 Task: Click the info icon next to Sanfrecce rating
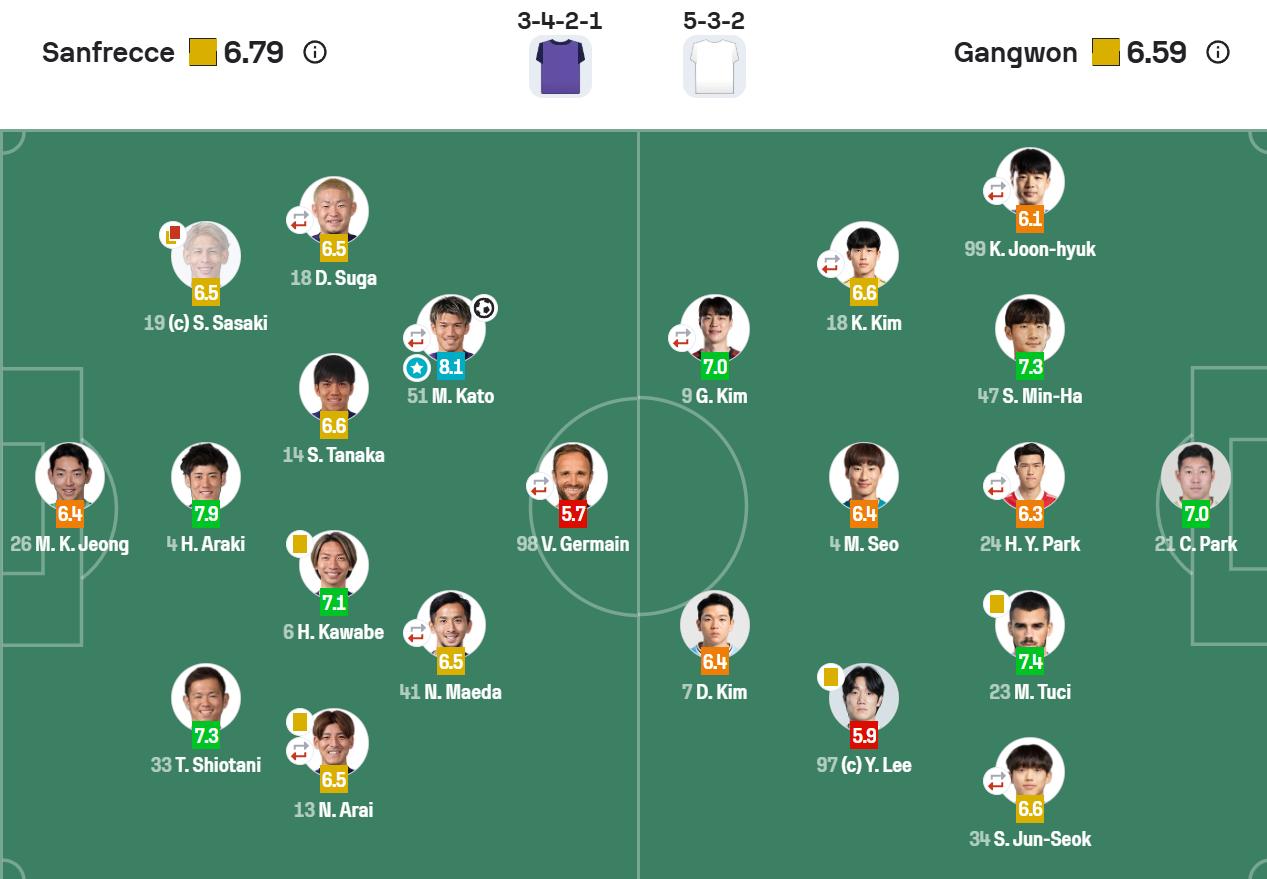click(x=314, y=52)
